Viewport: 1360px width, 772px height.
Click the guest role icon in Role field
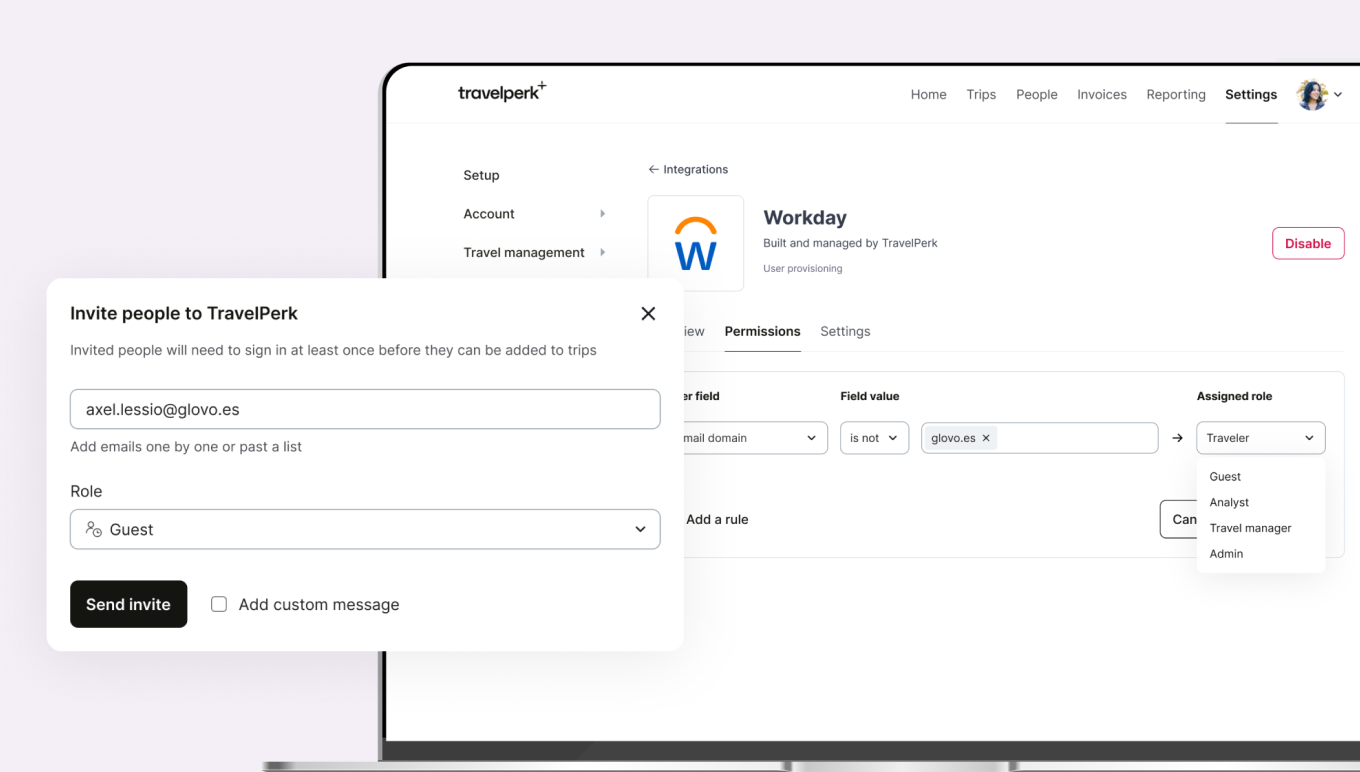coord(94,529)
